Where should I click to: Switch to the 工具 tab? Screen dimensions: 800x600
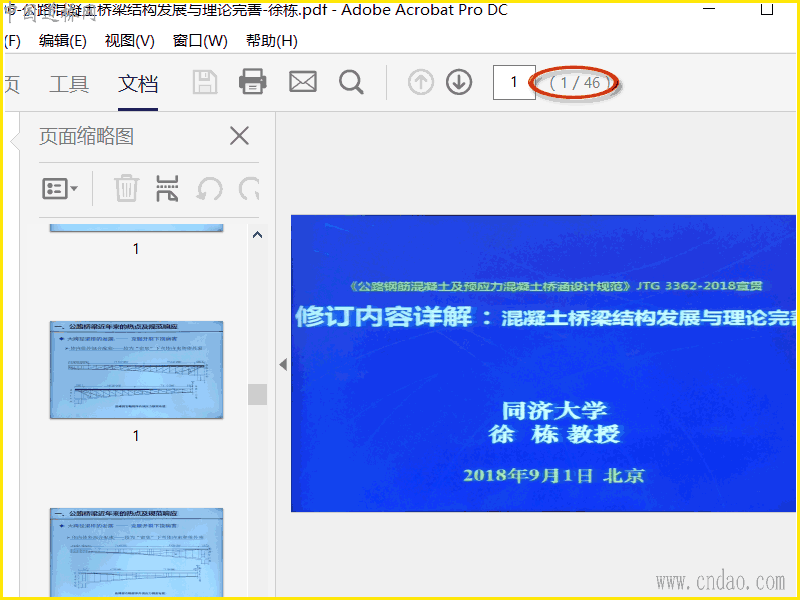pos(69,84)
